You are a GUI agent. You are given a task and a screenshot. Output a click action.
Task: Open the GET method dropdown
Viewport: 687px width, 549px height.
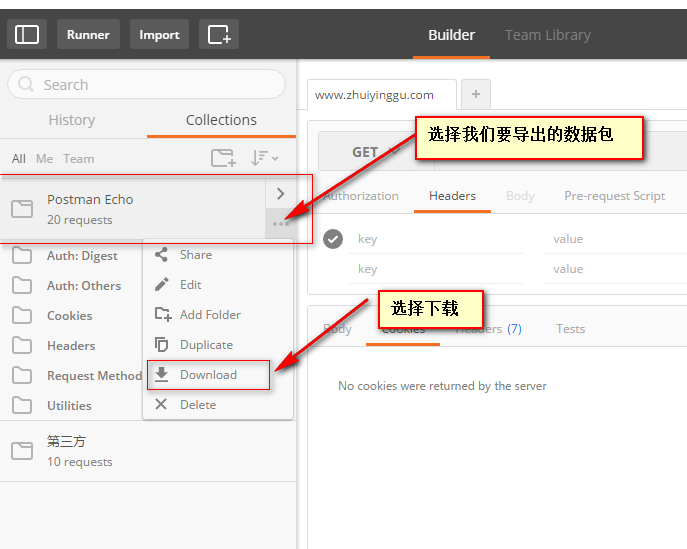[376, 152]
